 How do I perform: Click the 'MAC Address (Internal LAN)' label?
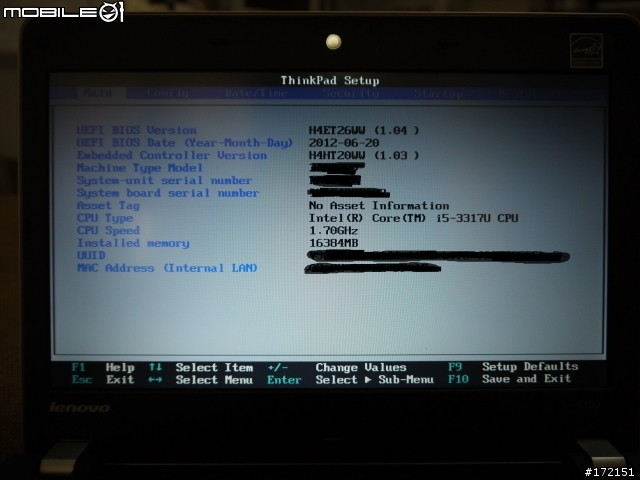pyautogui.click(x=167, y=268)
